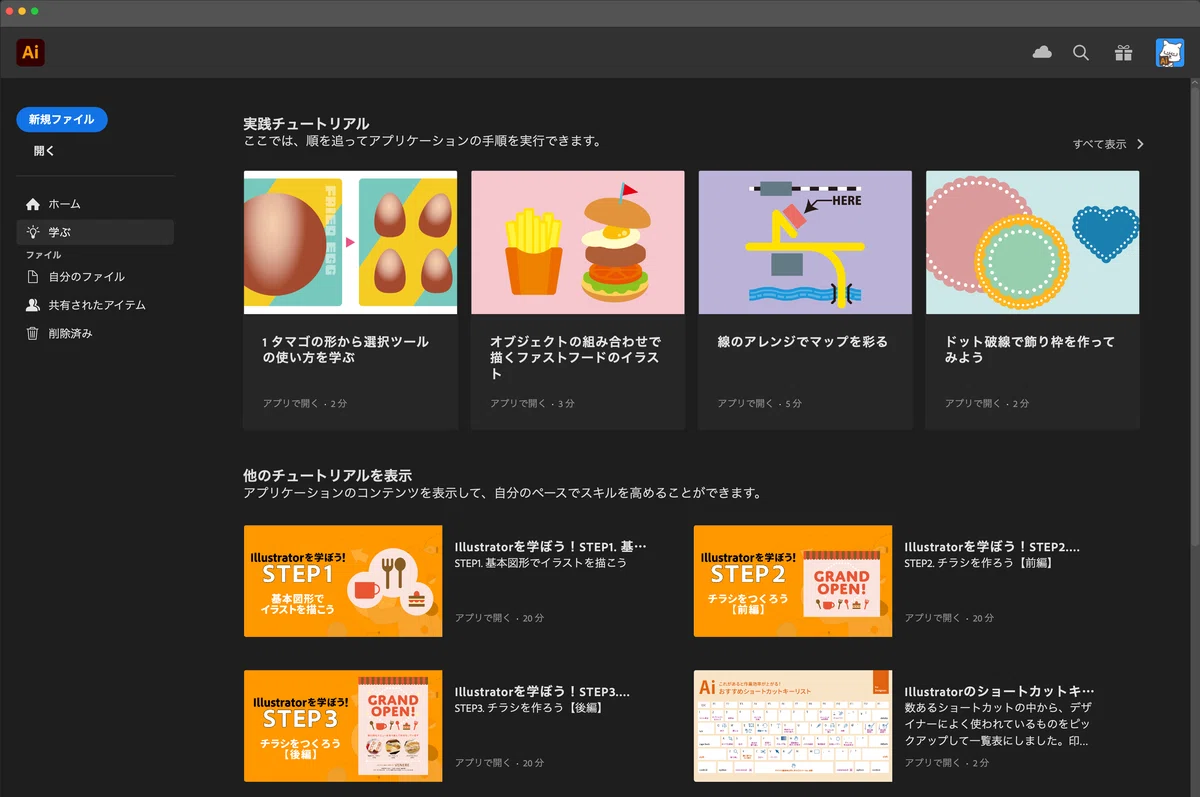Click title オブジェクトの組み合わせで描くファストフードのイラスト
This screenshot has height=797, width=1200.
[x=575, y=357]
